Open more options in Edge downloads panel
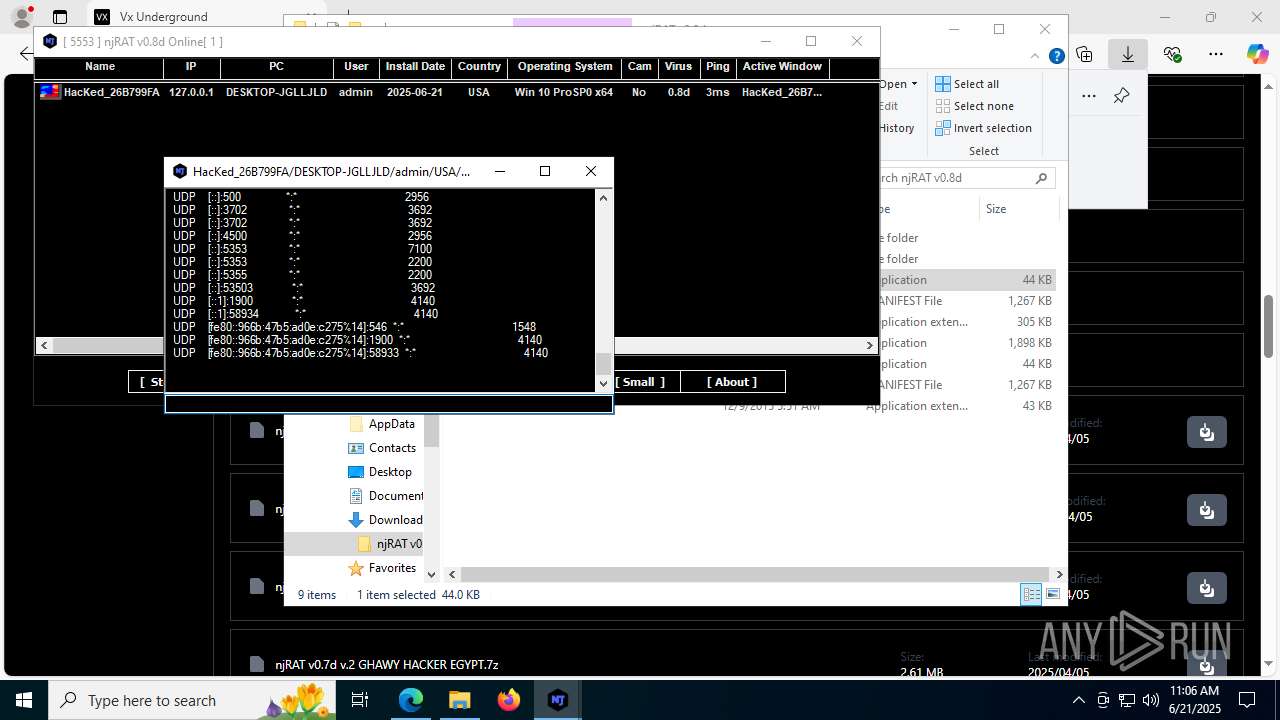Screen dimensions: 1280x720 (1089, 96)
